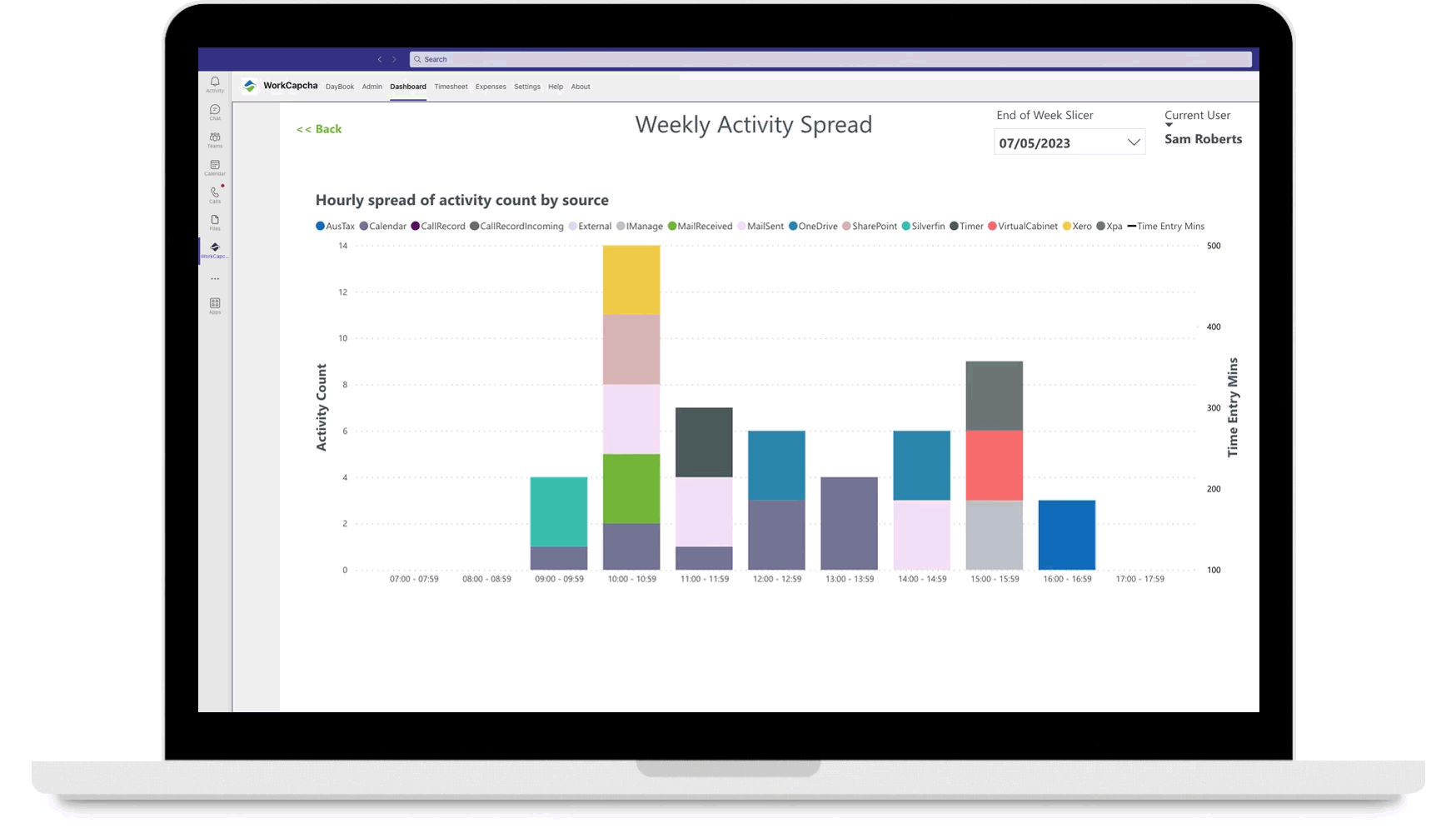Toggle the AusTax legend series
The width and height of the screenshot is (1456, 833).
[x=336, y=227]
